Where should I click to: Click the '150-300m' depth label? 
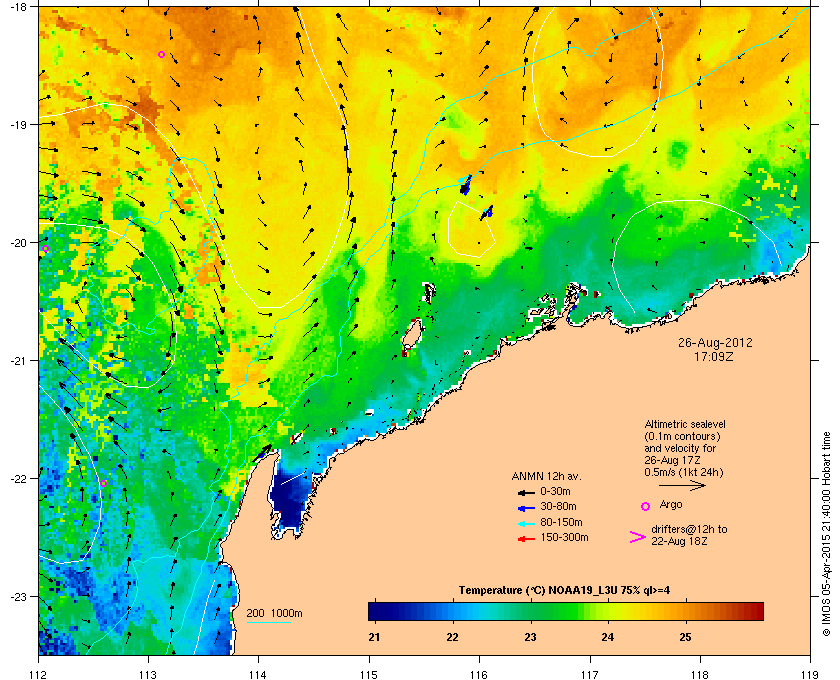point(564,537)
